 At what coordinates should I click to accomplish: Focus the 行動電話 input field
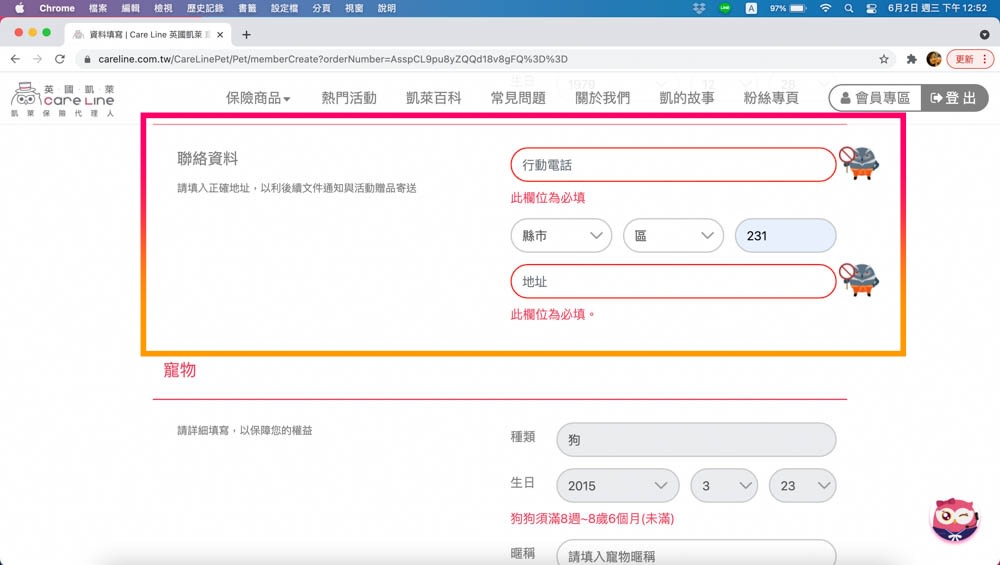[x=673, y=165]
